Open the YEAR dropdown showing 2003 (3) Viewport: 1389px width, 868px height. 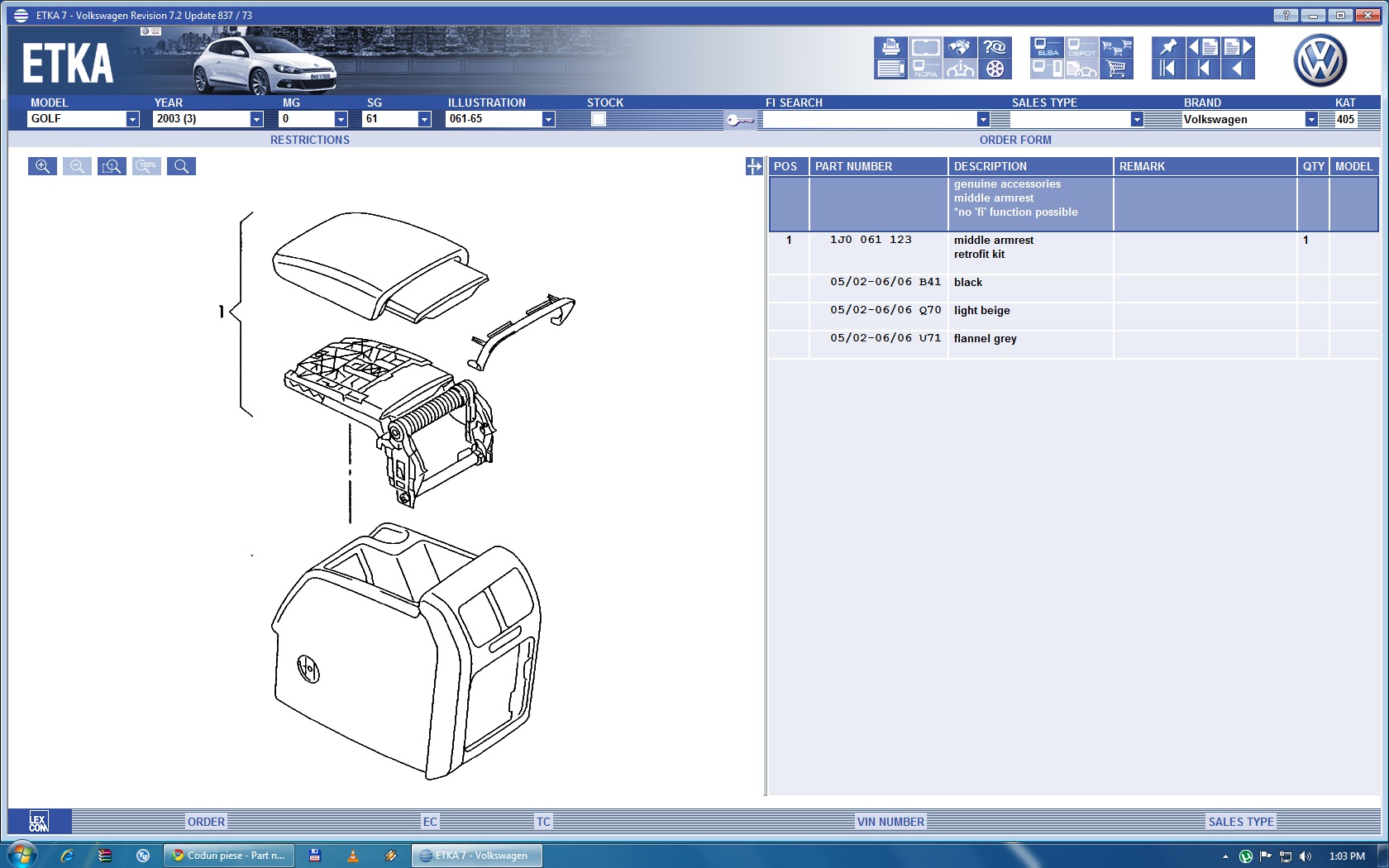pos(256,119)
